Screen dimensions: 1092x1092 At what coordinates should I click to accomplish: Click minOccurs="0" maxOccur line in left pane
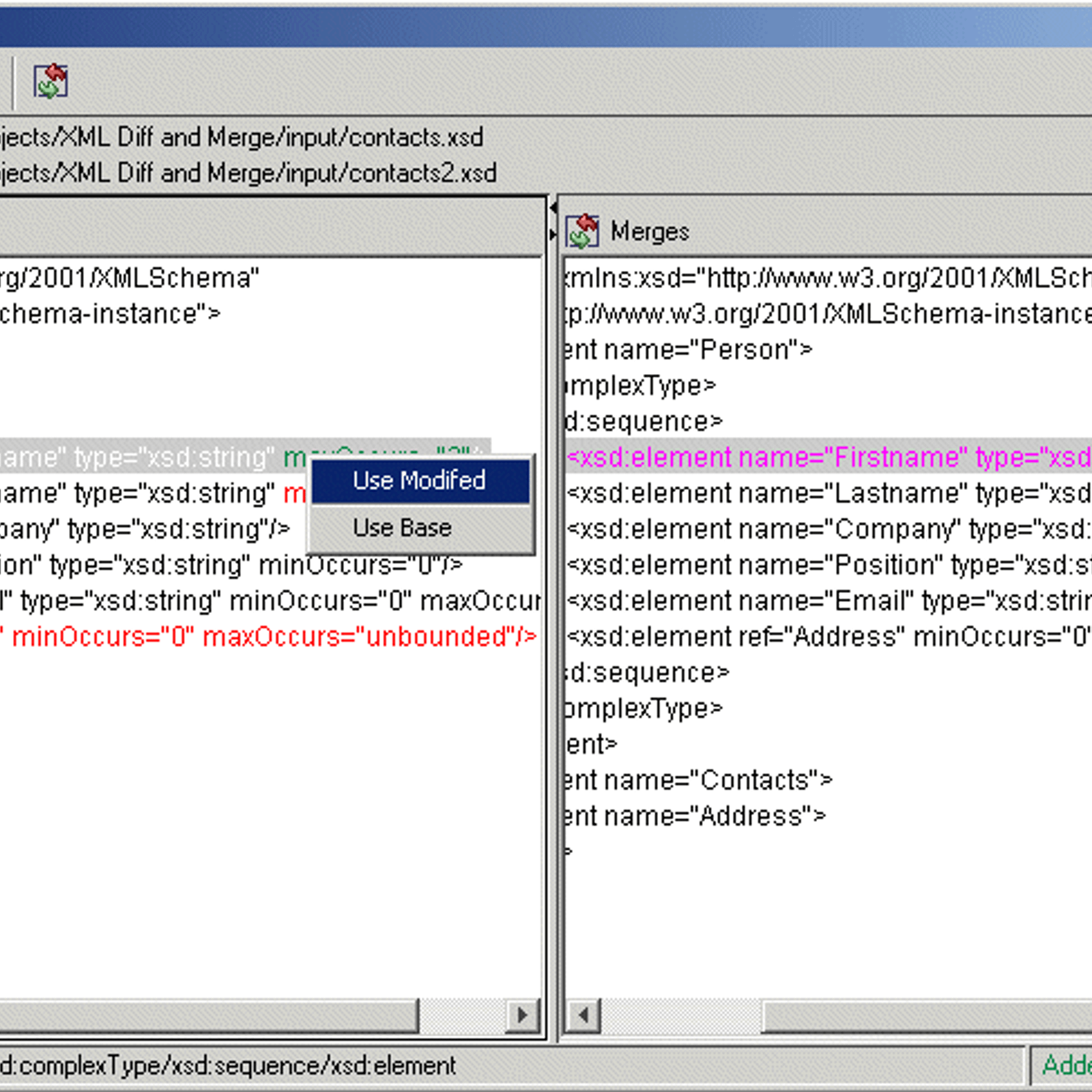click(271, 601)
